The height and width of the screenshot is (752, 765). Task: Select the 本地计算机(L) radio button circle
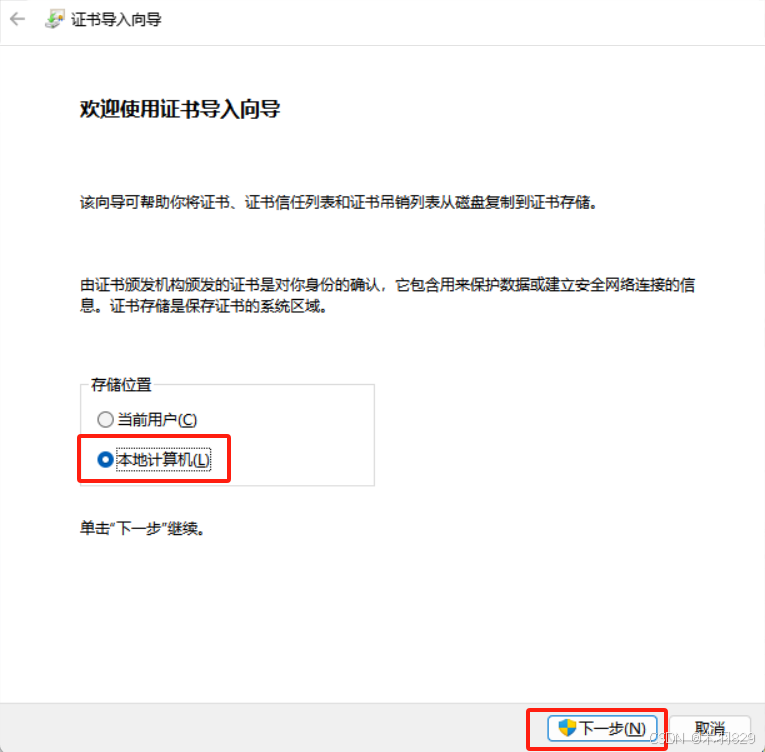pyautogui.click(x=105, y=460)
